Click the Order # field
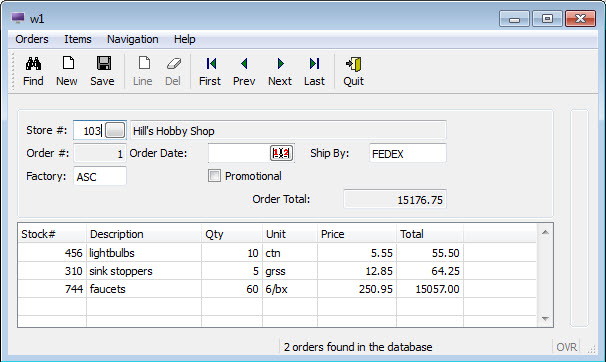This screenshot has height=362, width=606. point(100,153)
